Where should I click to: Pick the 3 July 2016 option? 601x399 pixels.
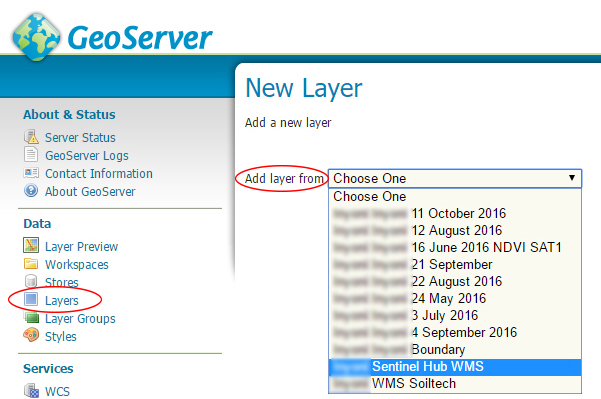coord(455,315)
